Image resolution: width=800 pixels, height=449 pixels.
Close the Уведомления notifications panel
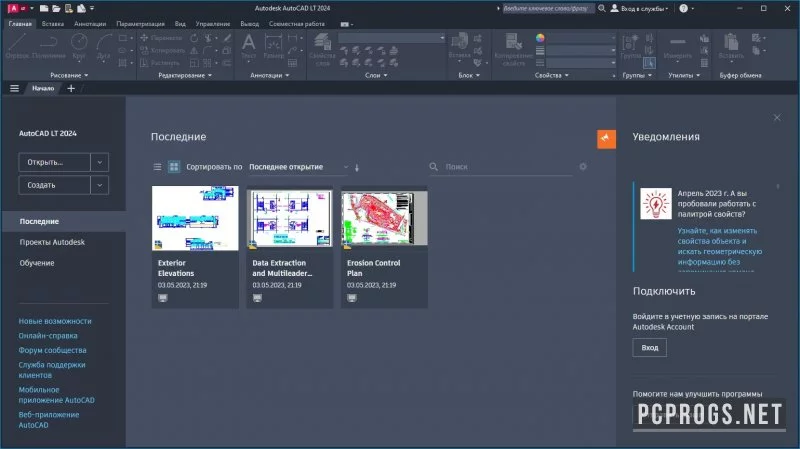(x=777, y=118)
